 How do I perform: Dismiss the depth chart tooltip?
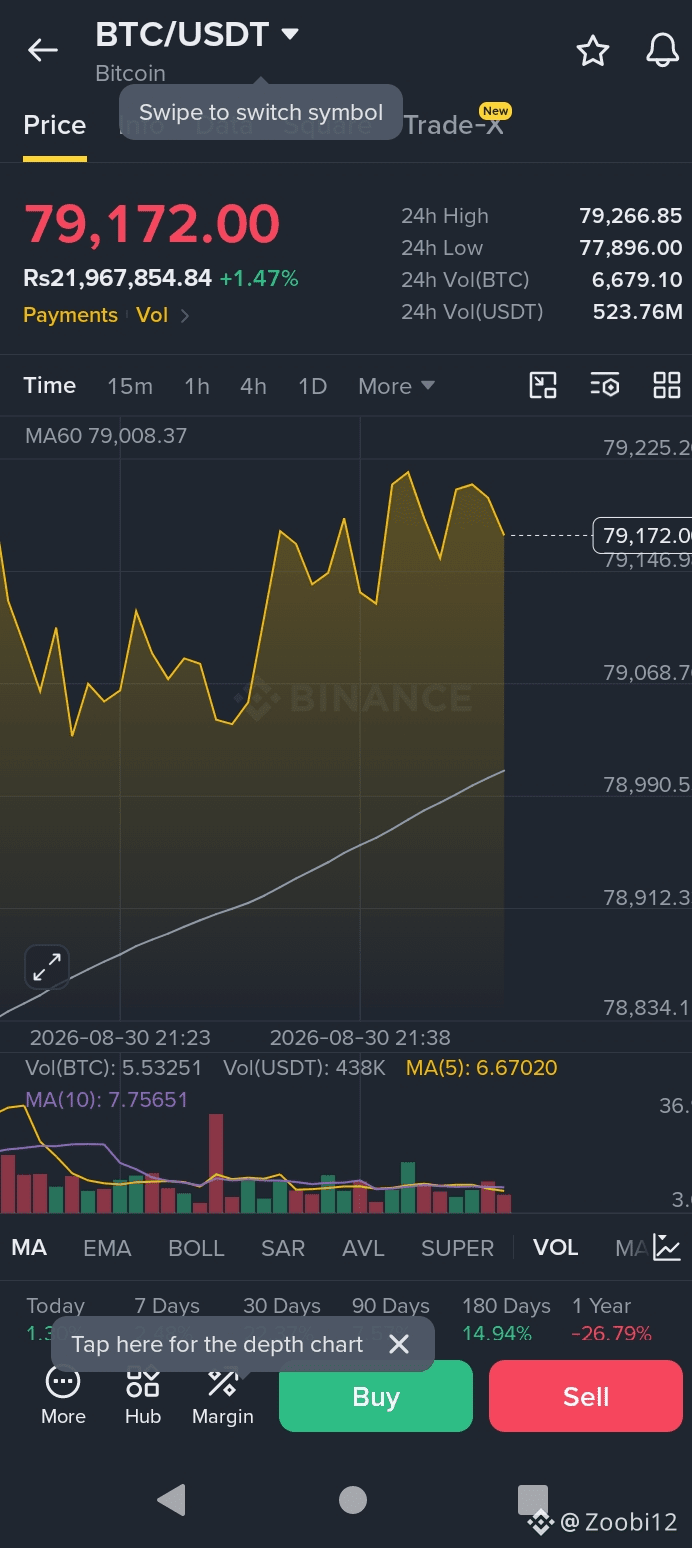(x=399, y=1344)
